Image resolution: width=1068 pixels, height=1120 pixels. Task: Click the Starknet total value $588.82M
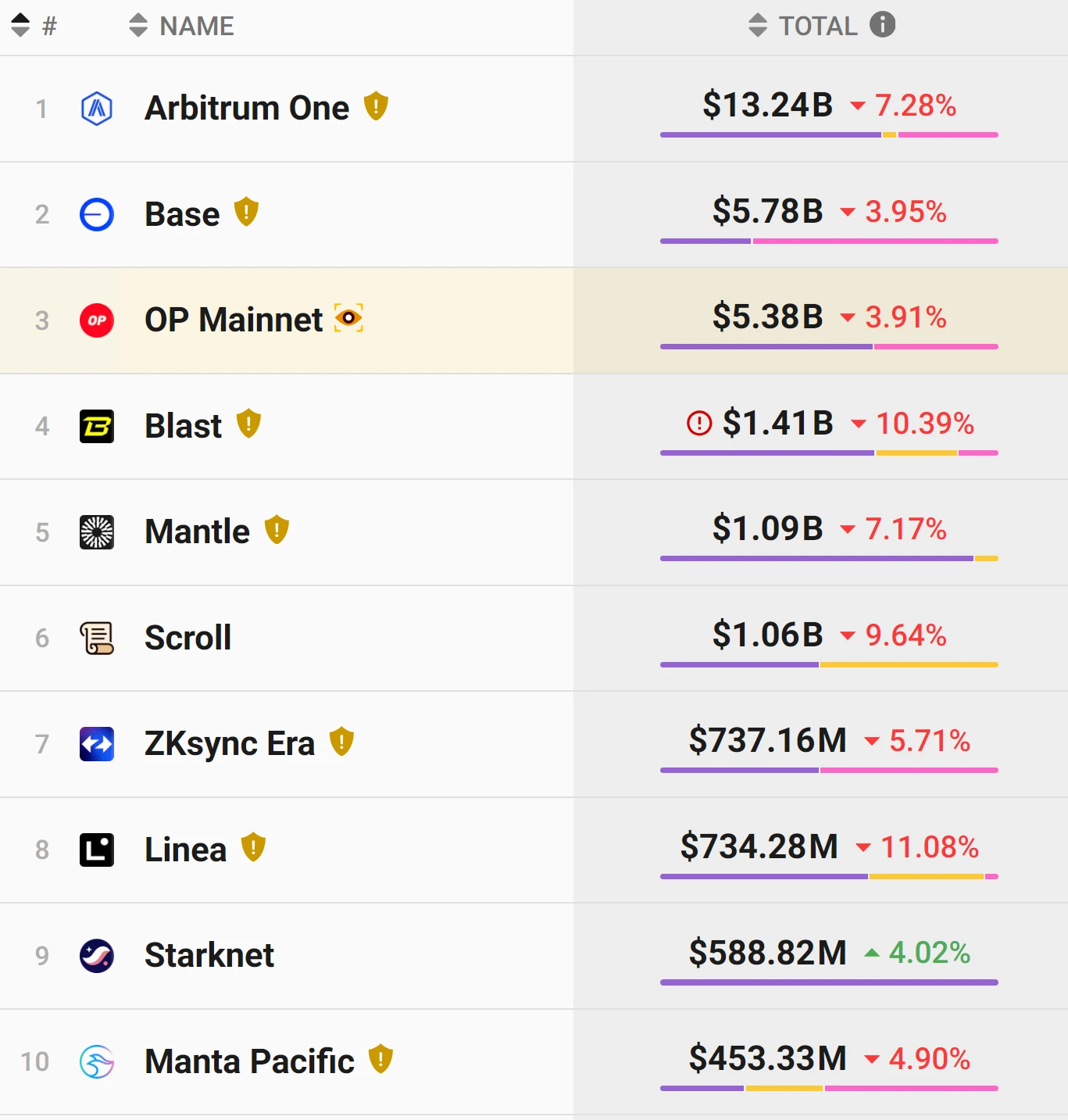767,953
